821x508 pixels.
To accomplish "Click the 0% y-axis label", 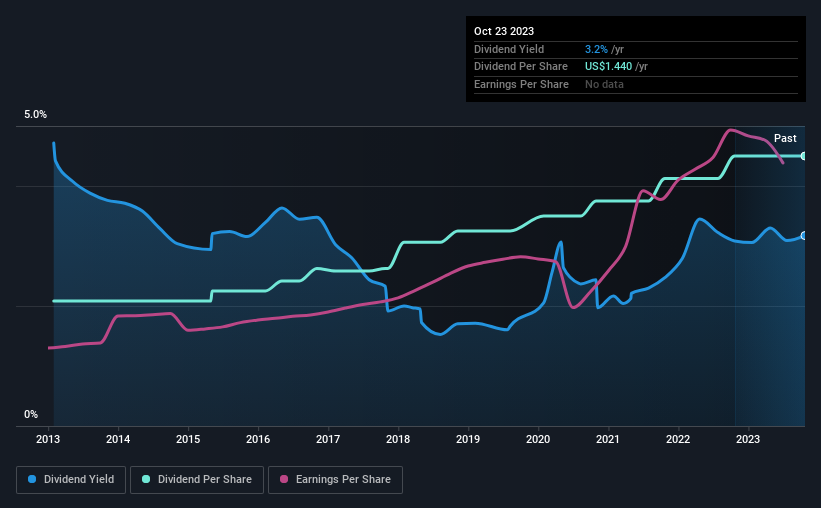I will click(31, 414).
